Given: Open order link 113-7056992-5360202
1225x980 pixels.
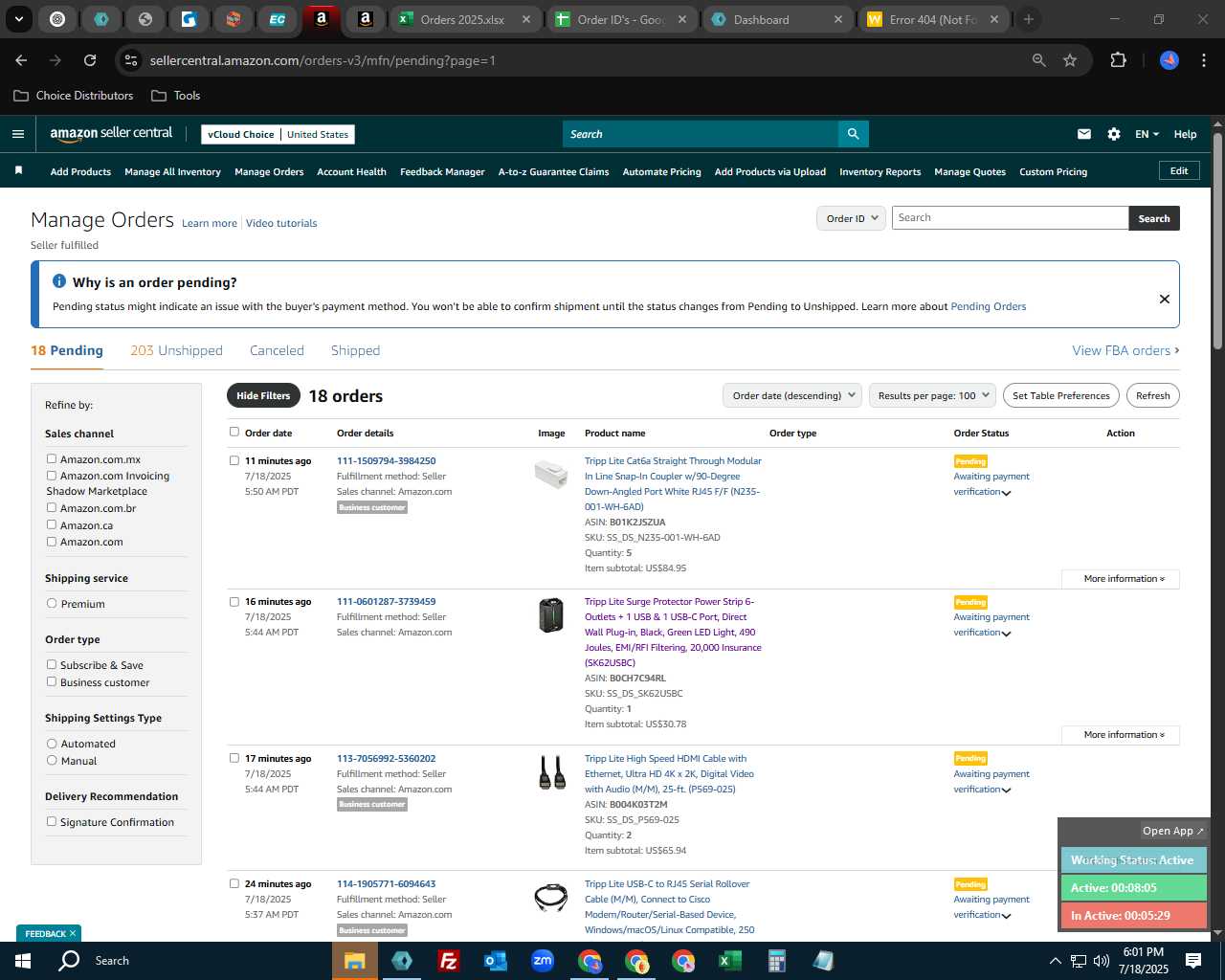Looking at the screenshot, I should 386,758.
